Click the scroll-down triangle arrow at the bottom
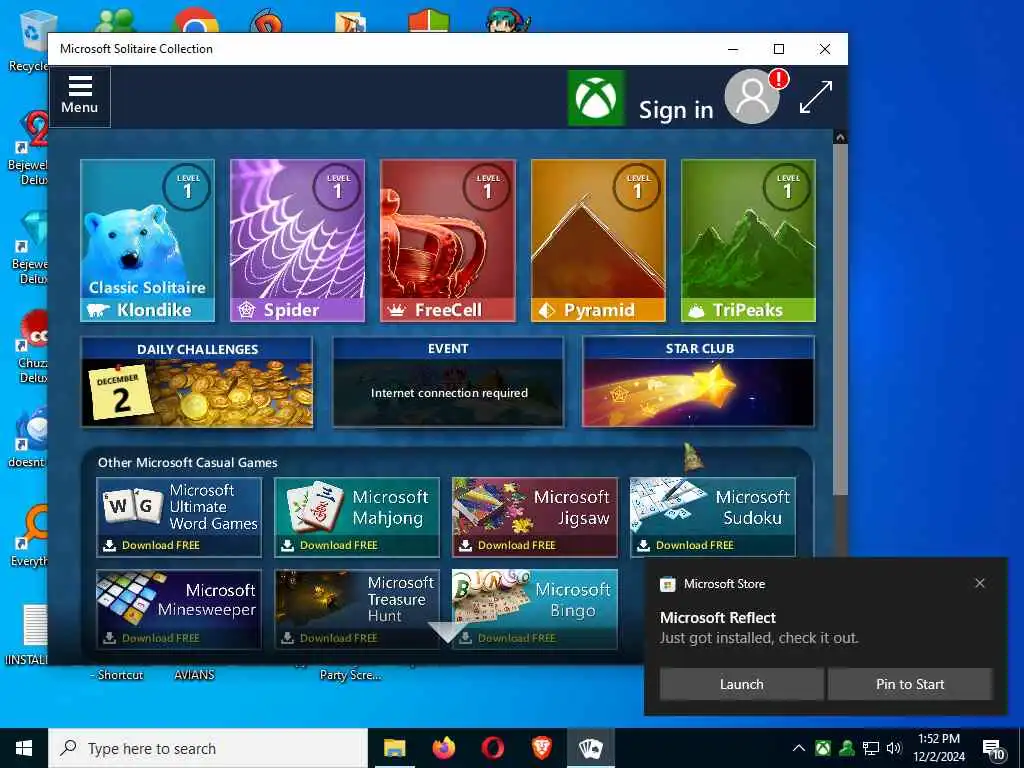 pos(447,632)
